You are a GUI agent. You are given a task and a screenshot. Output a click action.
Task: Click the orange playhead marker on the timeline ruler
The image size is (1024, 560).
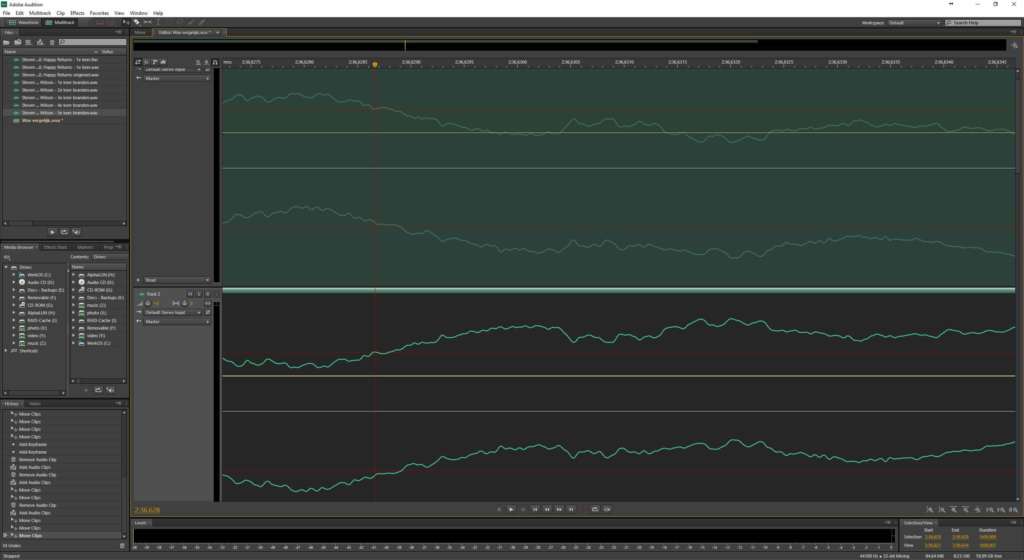(x=375, y=64)
